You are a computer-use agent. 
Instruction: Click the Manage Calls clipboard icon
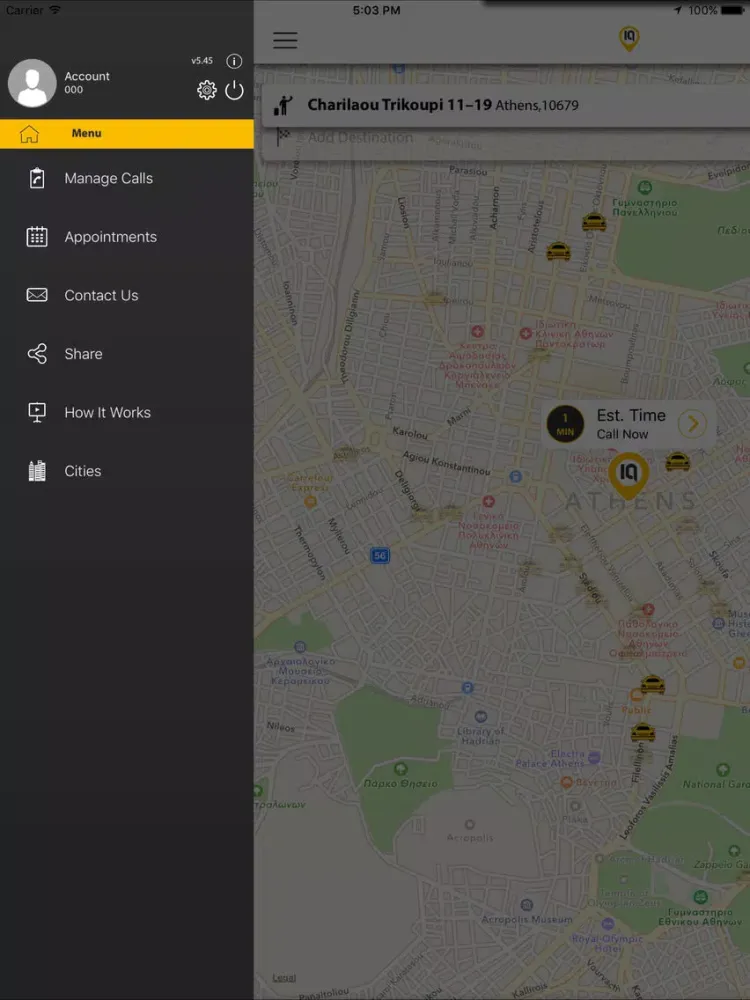click(x=37, y=178)
